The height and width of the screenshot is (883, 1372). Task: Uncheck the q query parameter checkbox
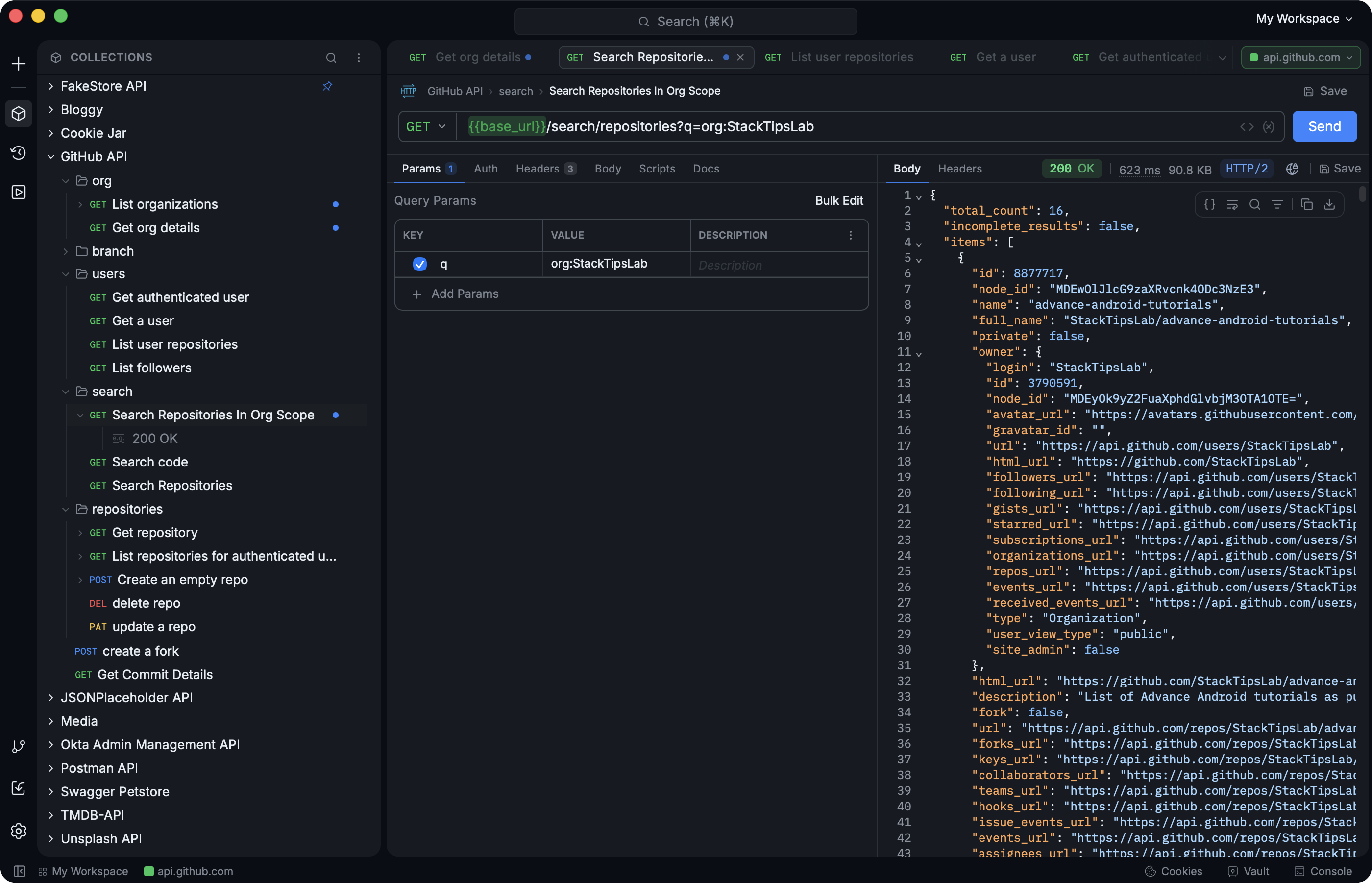point(419,264)
